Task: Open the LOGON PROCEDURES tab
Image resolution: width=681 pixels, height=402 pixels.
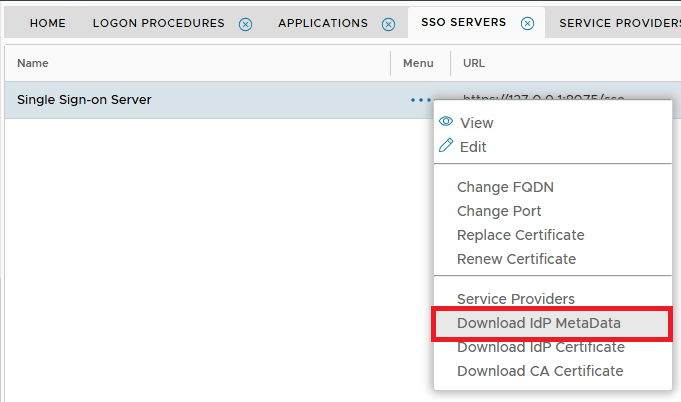Action: coord(158,24)
